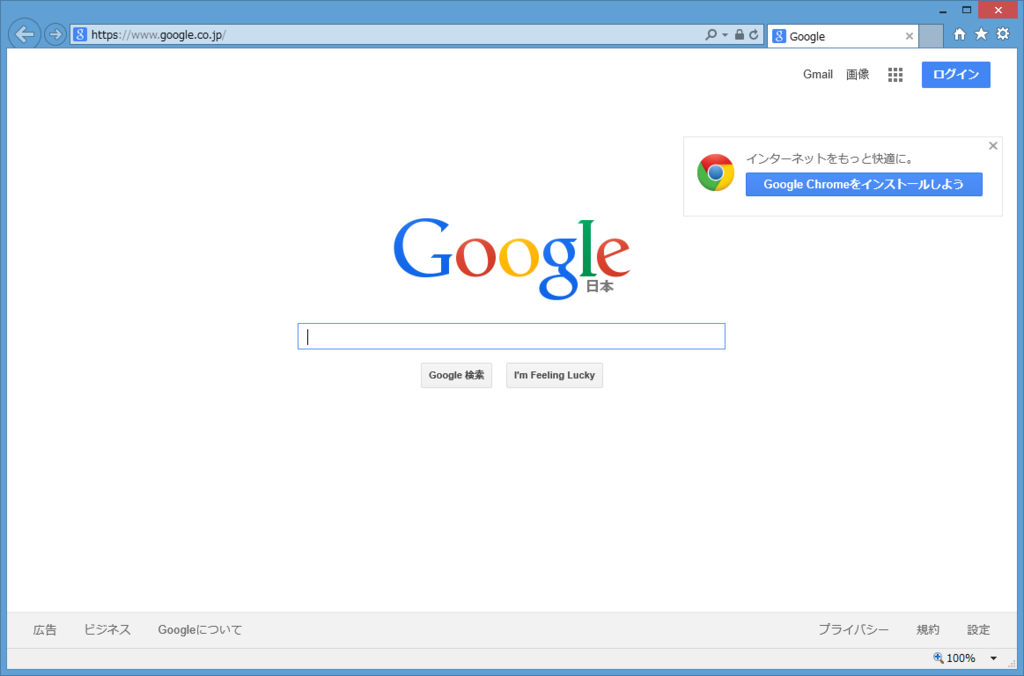This screenshot has height=676, width=1024.
Task: Click the security lock icon
Action: pyautogui.click(x=739, y=35)
